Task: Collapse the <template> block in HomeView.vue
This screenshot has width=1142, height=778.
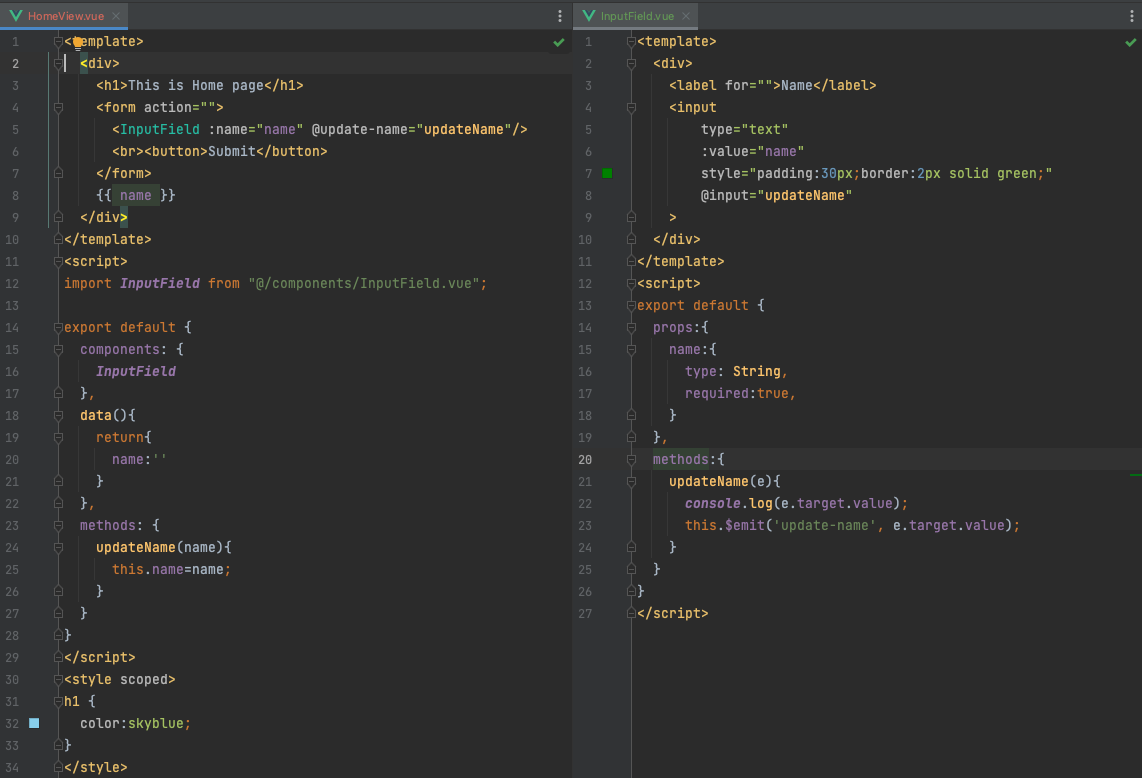Action: pos(58,42)
